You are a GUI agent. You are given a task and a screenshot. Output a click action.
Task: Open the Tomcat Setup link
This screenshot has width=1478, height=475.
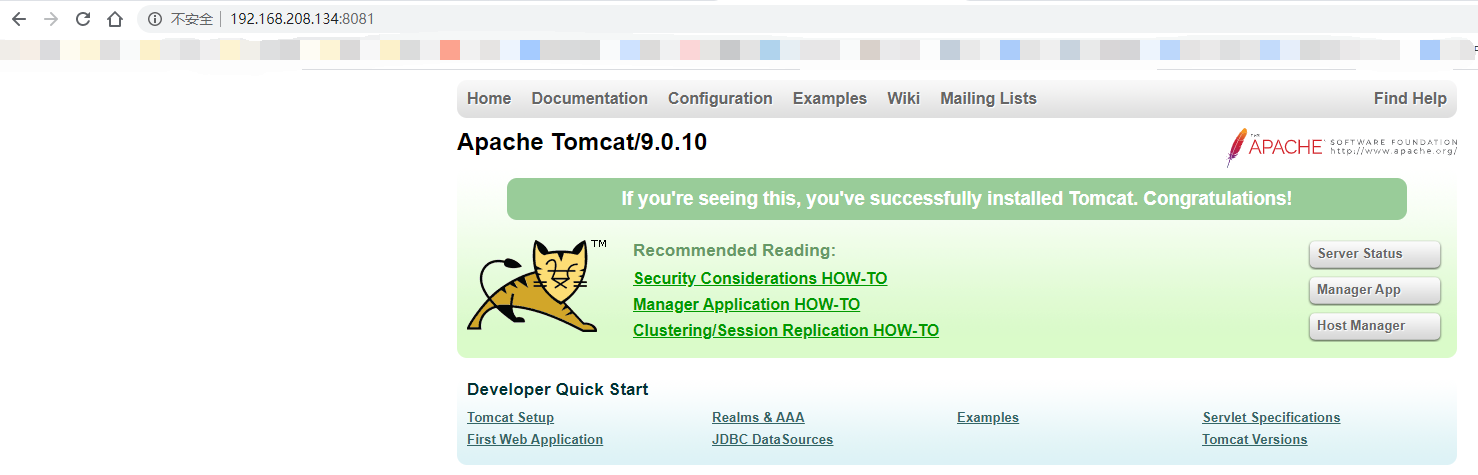(510, 417)
